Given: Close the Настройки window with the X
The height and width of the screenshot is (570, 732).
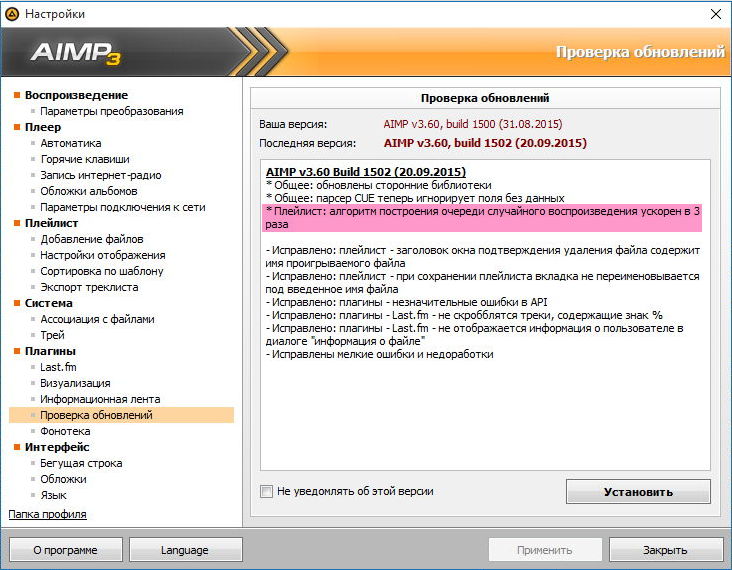Looking at the screenshot, I should pos(716,14).
